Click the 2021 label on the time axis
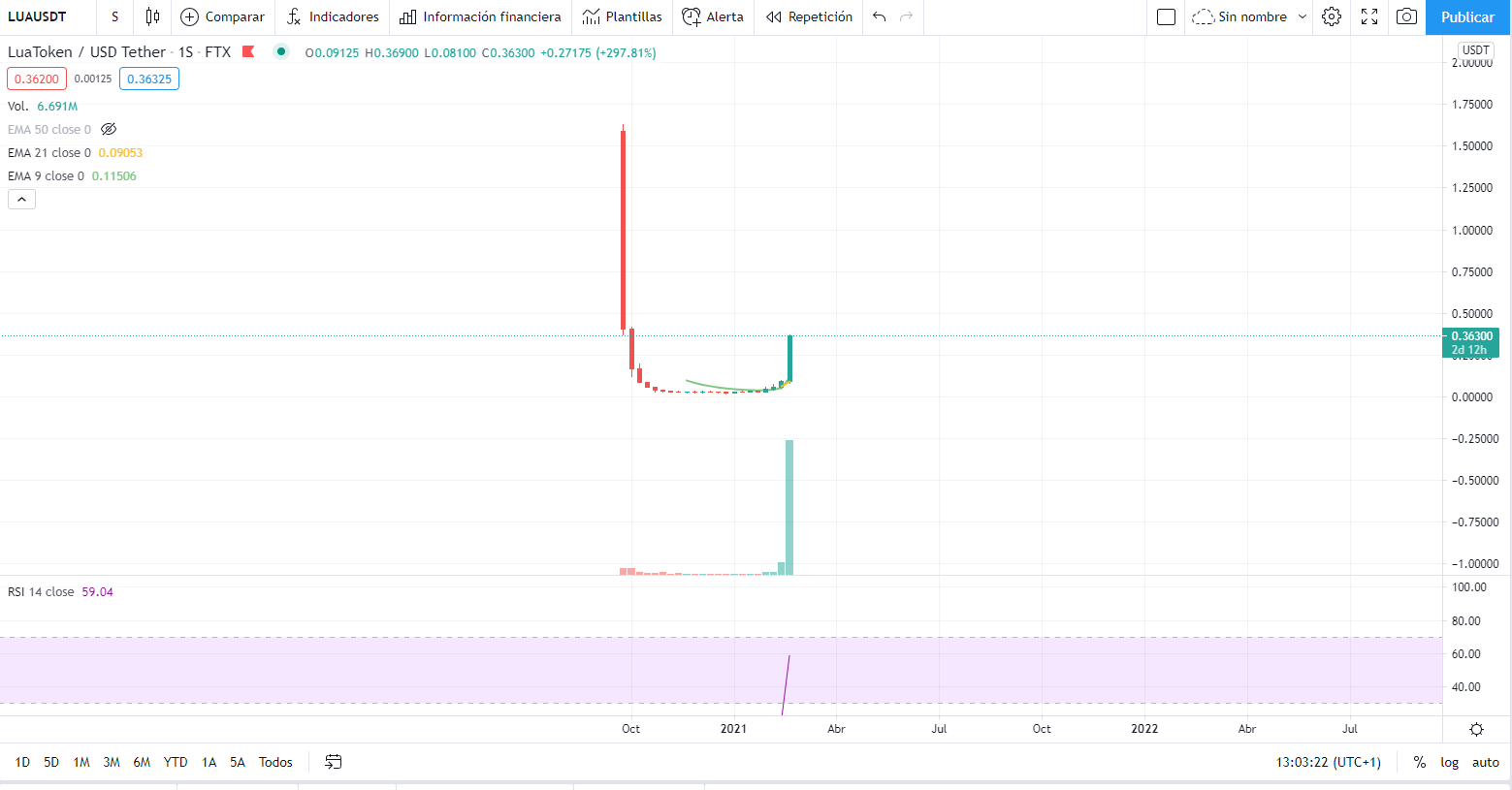This screenshot has width=1512, height=790. click(x=733, y=729)
